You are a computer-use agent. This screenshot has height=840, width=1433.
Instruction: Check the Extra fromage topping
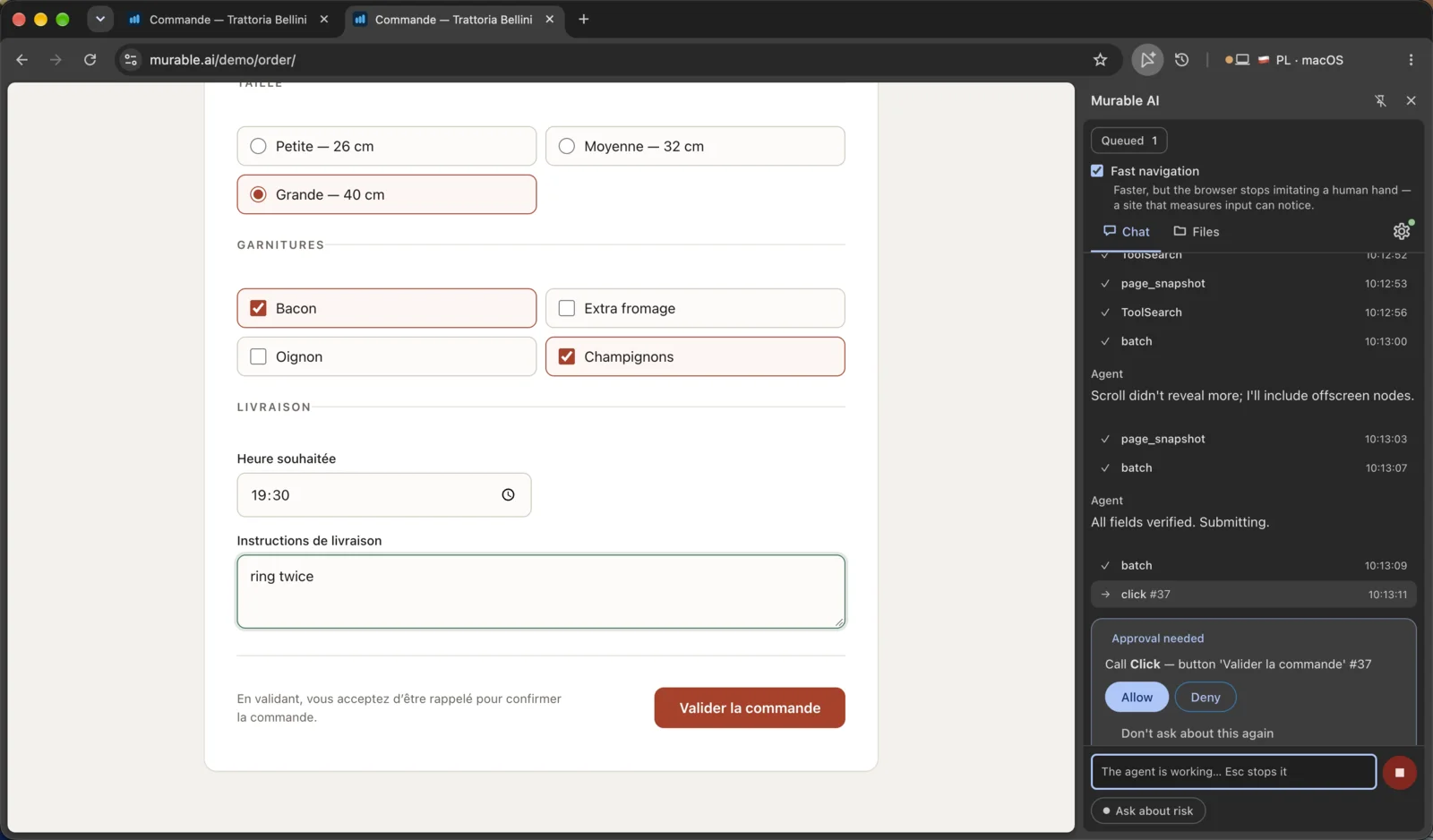(x=695, y=308)
